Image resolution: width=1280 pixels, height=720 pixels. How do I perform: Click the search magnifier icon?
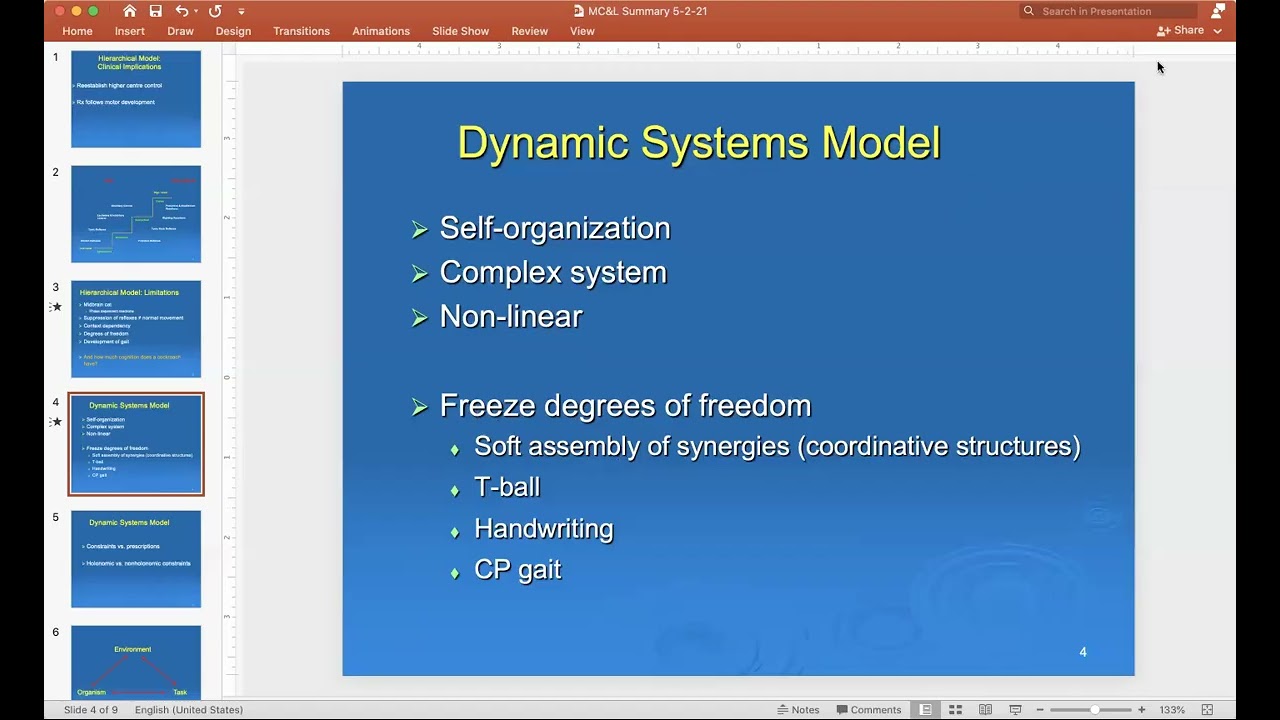coord(1029,11)
